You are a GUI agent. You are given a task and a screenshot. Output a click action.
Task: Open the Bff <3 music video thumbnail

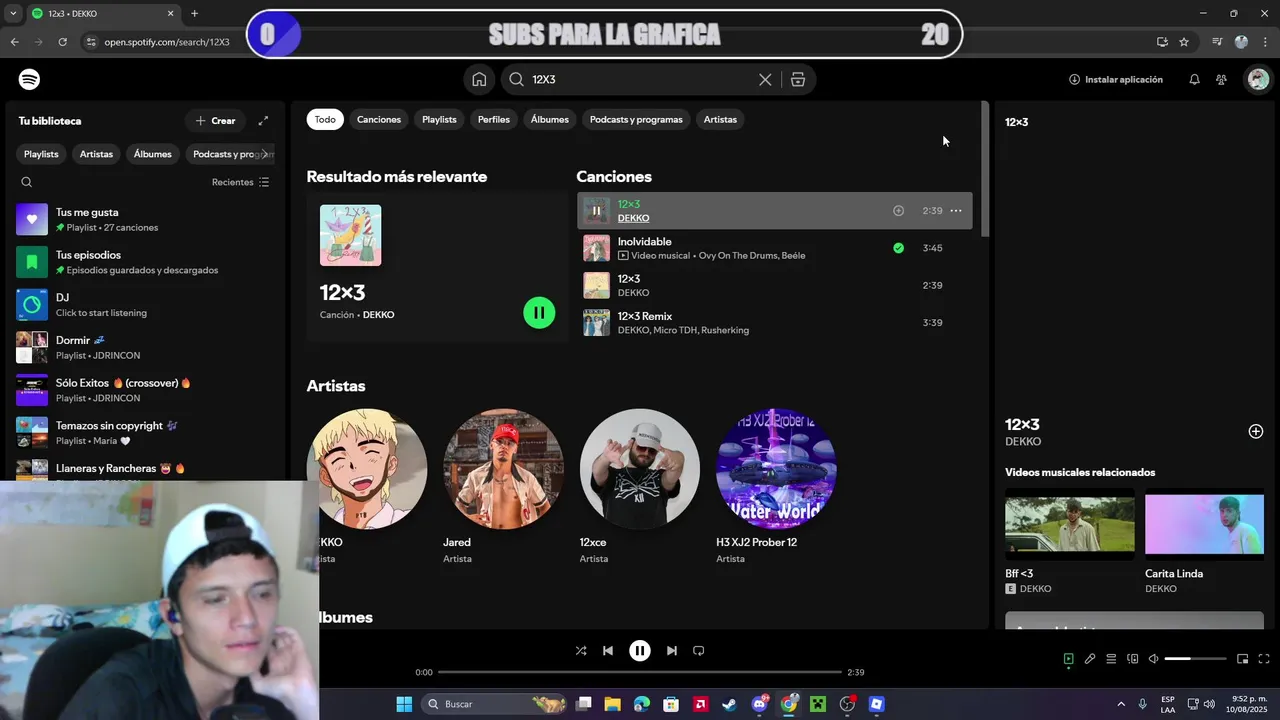pyautogui.click(x=1070, y=524)
